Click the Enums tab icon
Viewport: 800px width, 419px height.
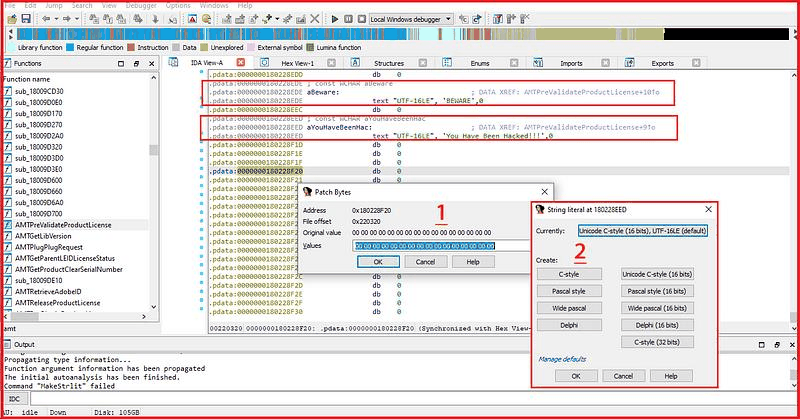click(x=447, y=62)
